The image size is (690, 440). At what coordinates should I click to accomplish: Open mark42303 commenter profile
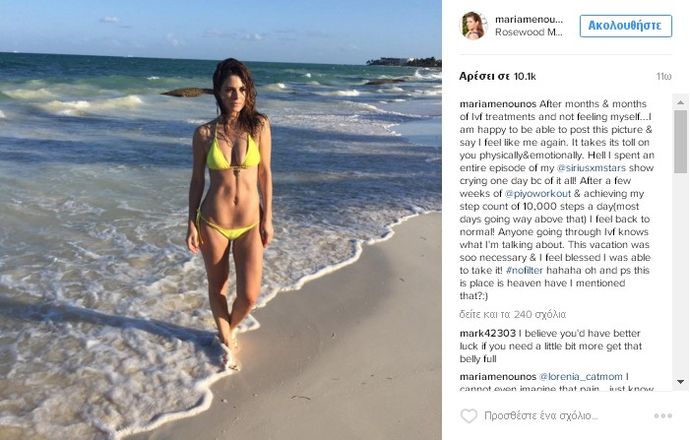coord(488,333)
